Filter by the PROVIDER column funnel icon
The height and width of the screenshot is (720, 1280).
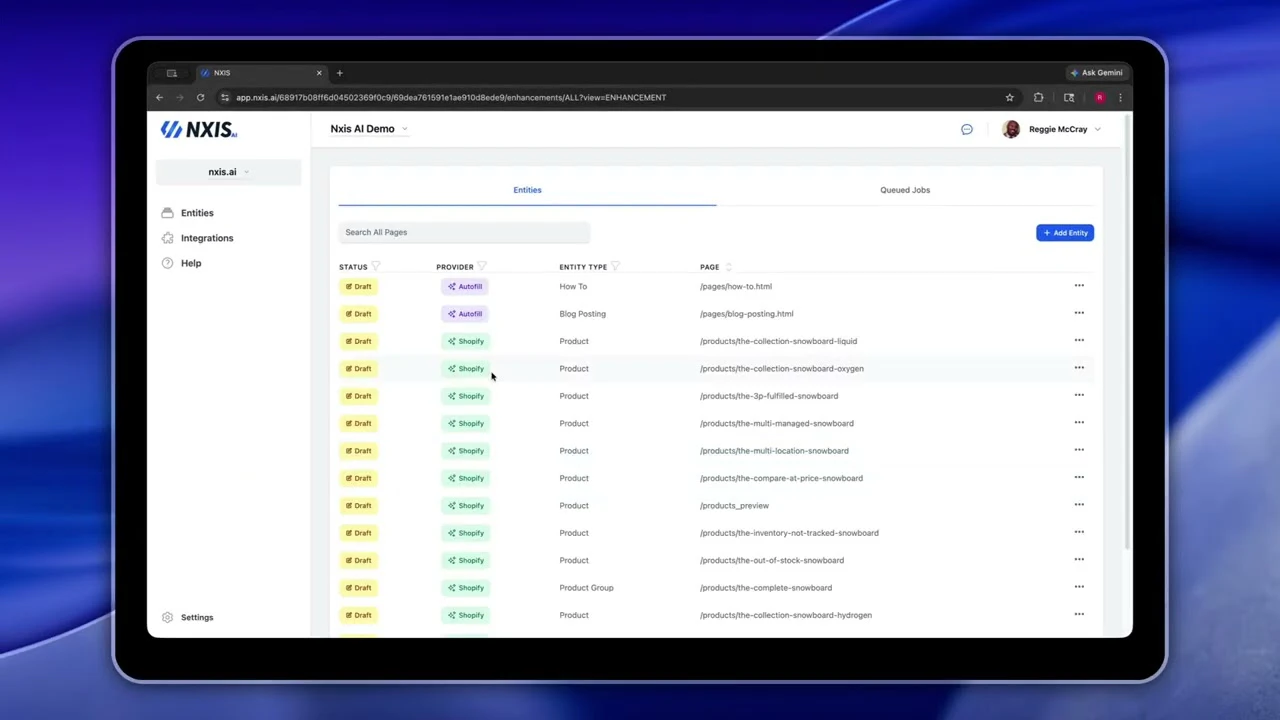click(482, 266)
